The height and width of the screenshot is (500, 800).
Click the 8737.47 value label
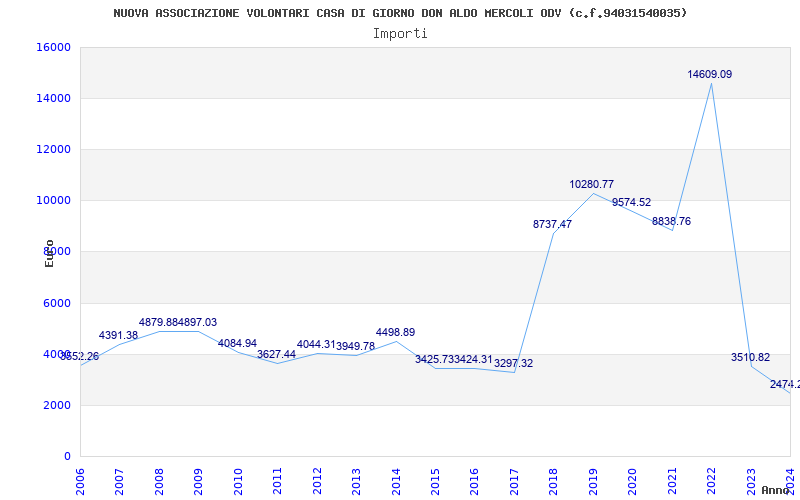[552, 224]
